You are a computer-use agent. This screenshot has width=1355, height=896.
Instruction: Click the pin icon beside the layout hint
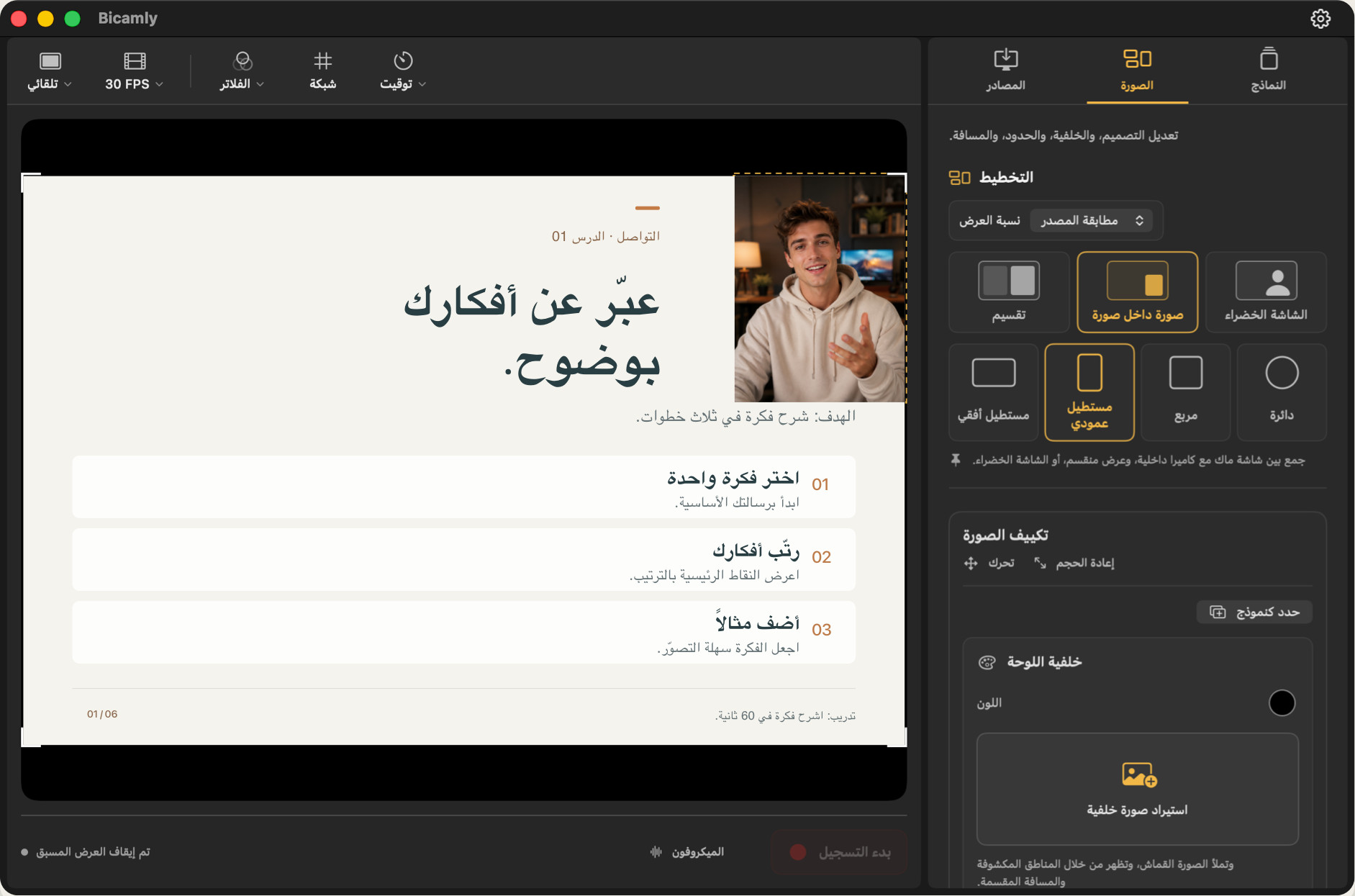956,460
